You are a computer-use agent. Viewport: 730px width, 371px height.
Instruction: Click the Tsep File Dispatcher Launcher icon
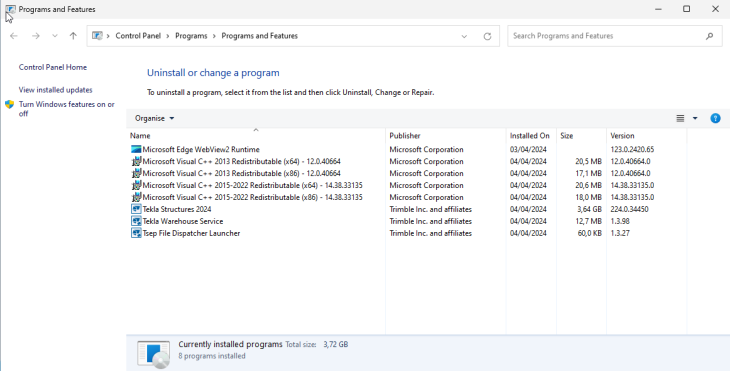pos(136,233)
